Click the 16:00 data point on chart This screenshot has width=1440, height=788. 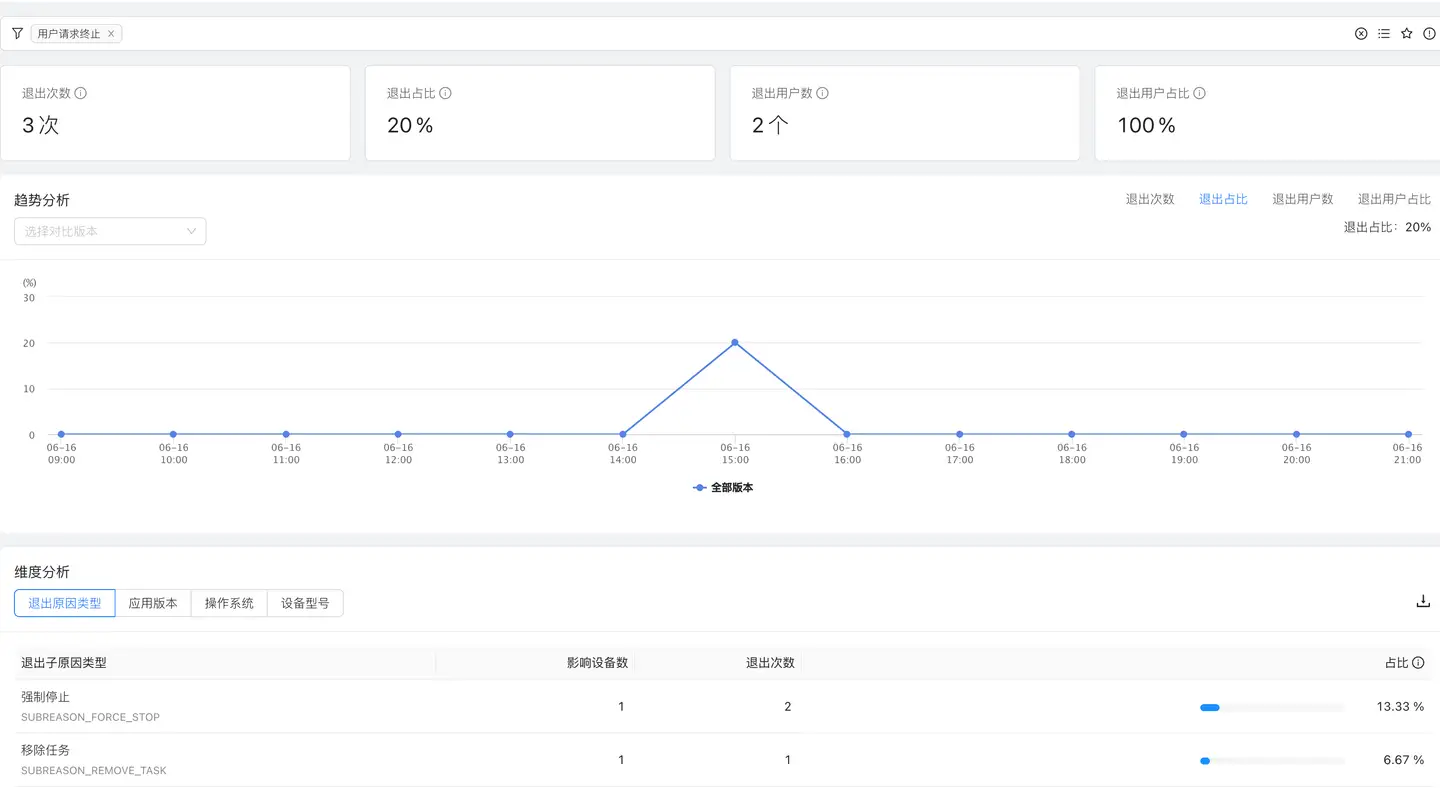tap(847, 434)
